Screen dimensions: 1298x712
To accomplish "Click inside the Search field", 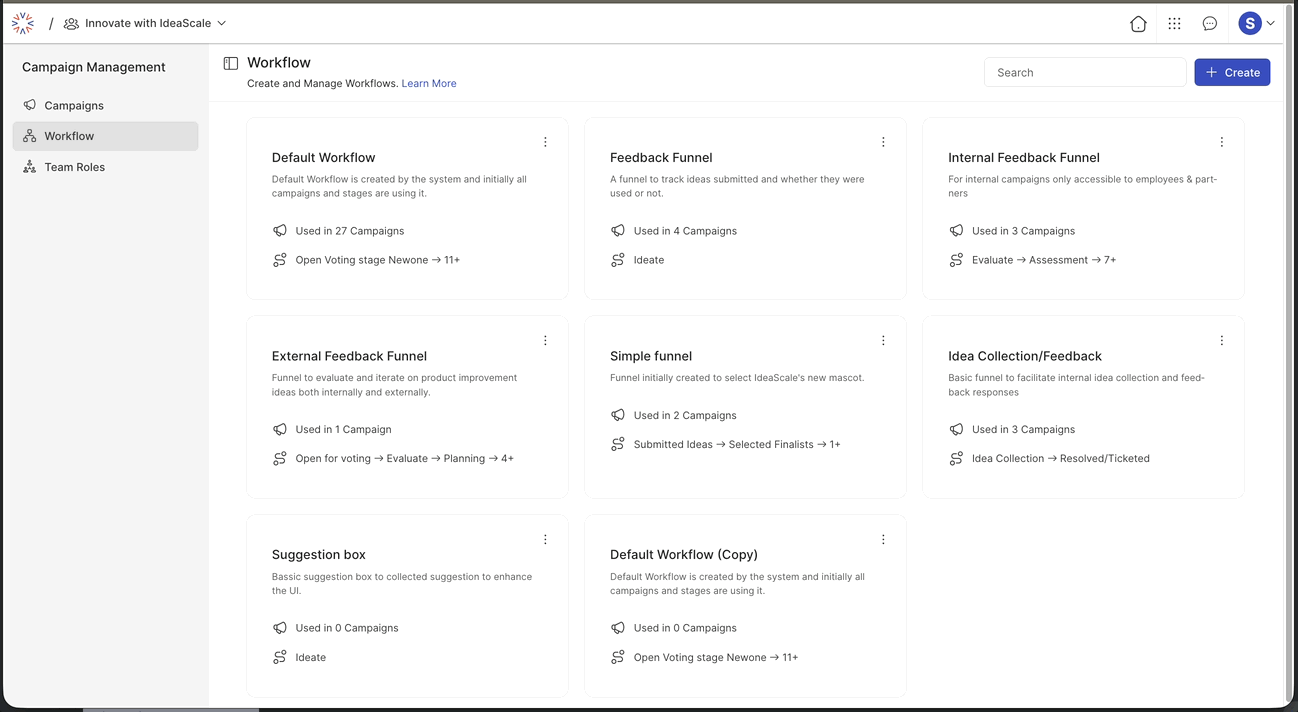I will (1085, 72).
